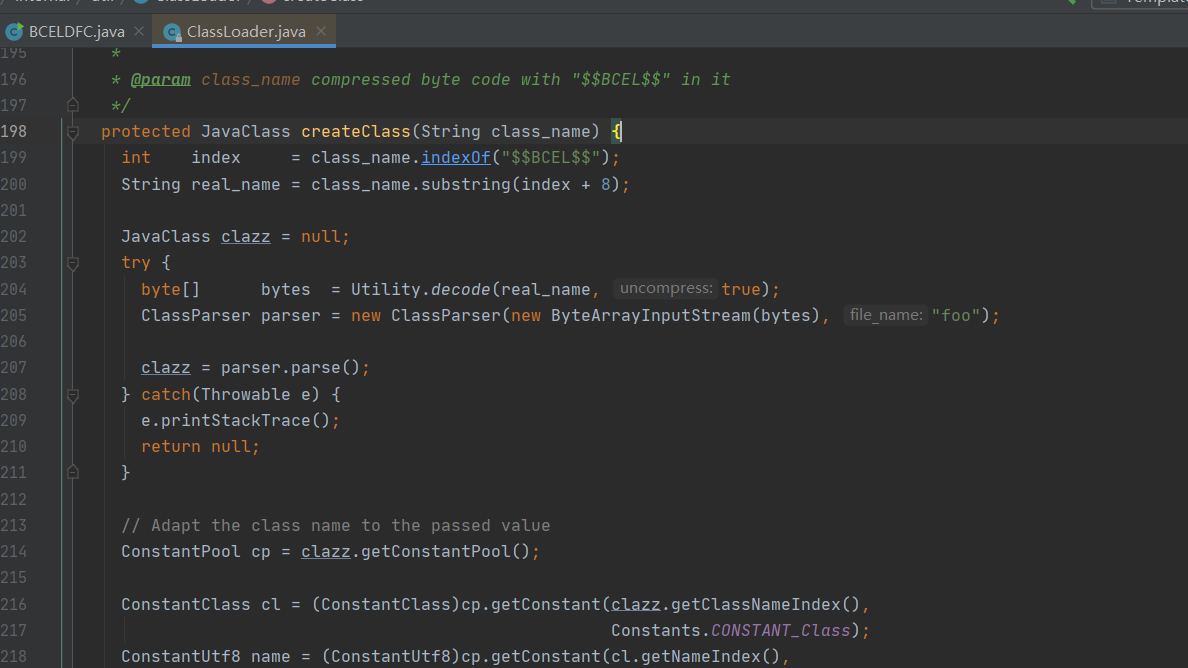Follow the indexOf method link
The width and height of the screenshot is (1188, 668).
tap(456, 158)
